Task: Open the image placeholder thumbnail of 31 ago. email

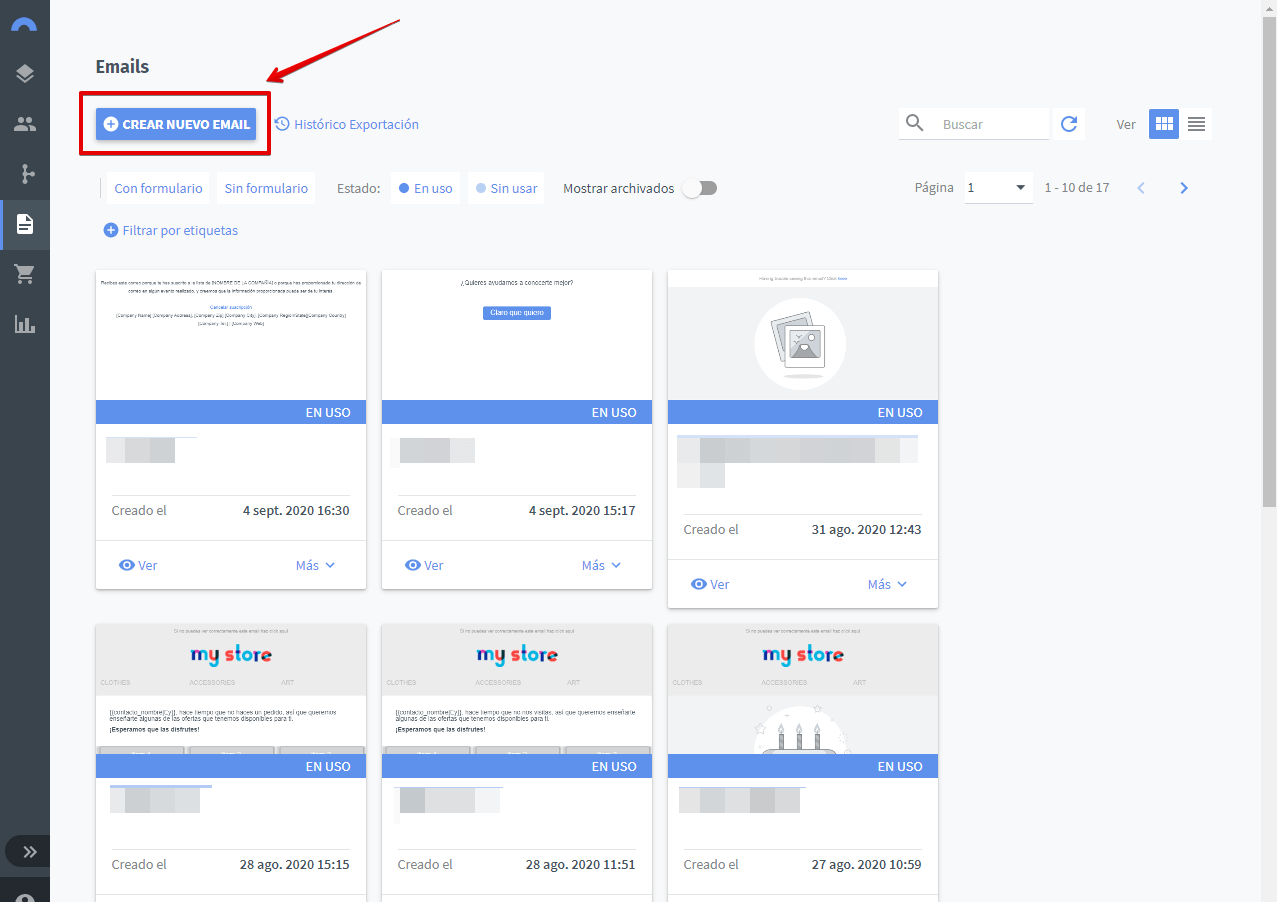Action: pyautogui.click(x=803, y=335)
